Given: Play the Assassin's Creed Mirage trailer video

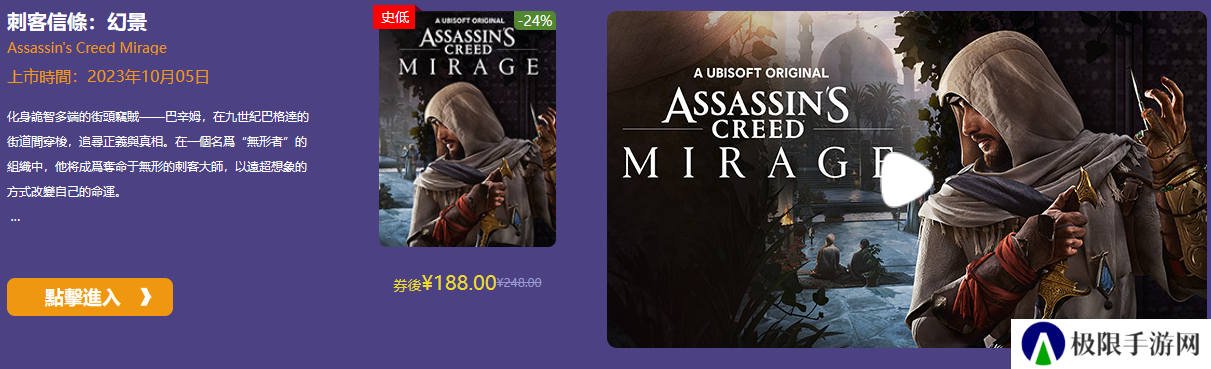Looking at the screenshot, I should coord(907,180).
